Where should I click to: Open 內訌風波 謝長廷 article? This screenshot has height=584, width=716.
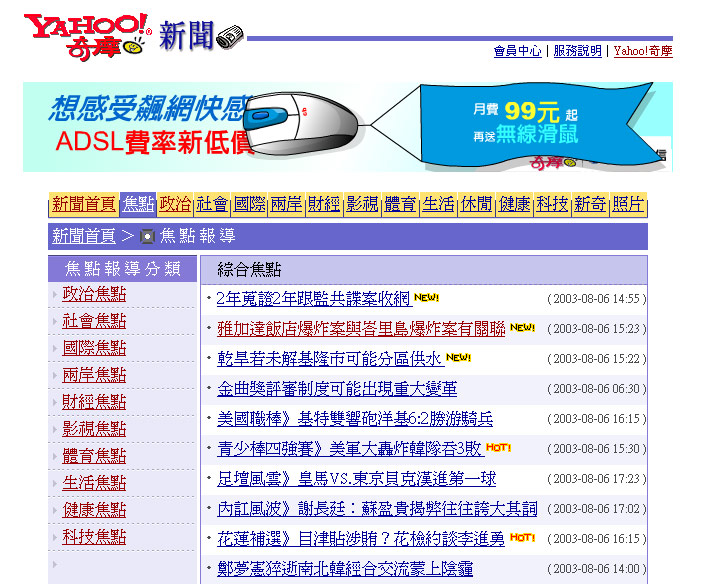377,509
